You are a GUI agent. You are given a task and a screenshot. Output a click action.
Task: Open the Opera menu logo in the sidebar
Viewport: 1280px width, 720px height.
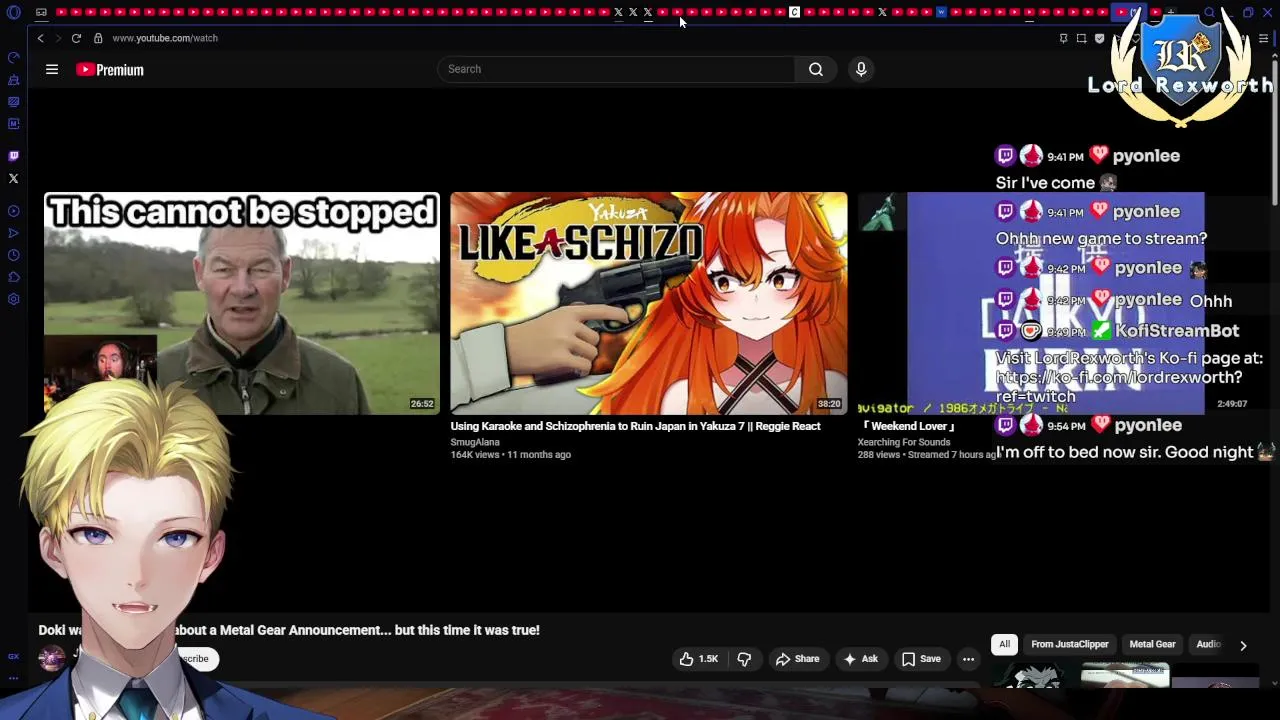[x=13, y=13]
